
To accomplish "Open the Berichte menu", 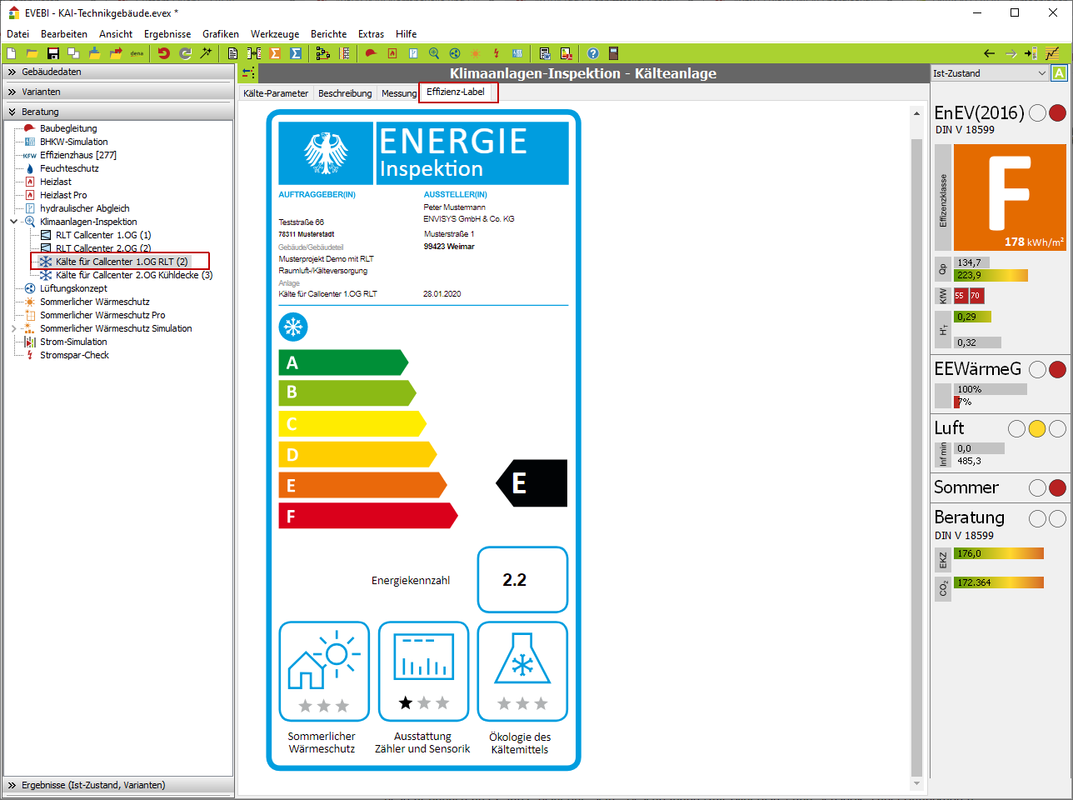I will point(328,34).
